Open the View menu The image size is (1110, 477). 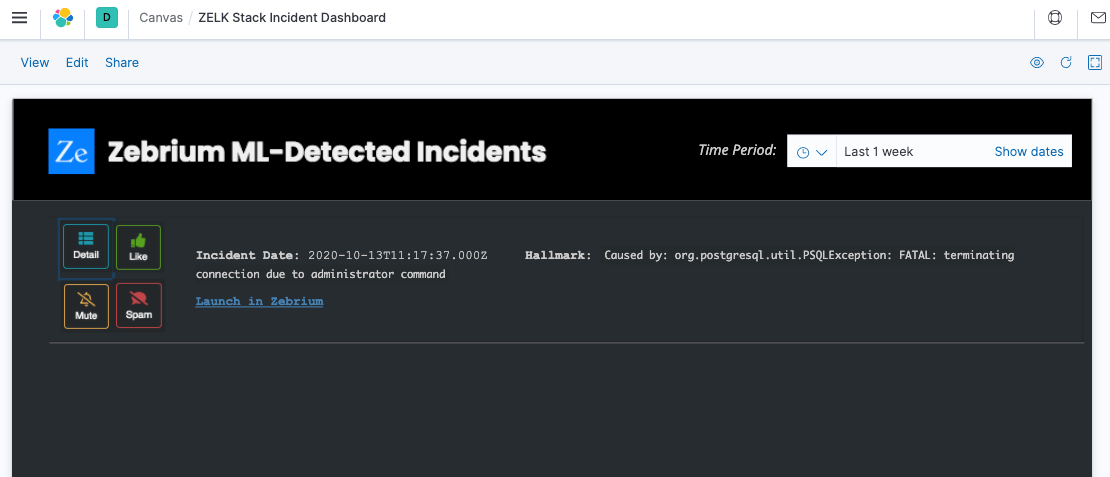[x=35, y=62]
